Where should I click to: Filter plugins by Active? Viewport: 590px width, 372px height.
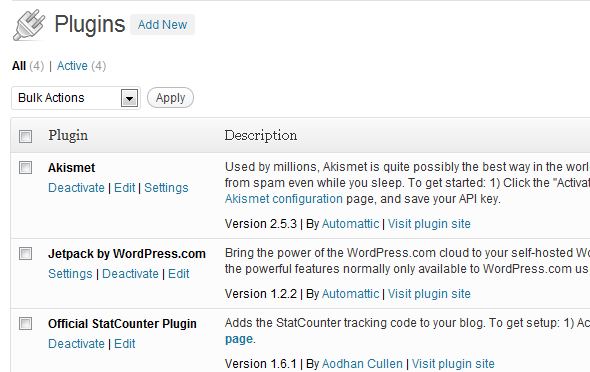[72, 66]
